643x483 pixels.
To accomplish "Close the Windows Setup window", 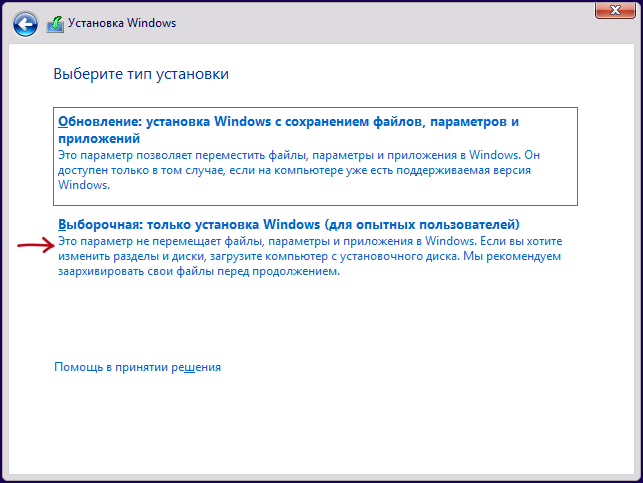I will 615,10.
